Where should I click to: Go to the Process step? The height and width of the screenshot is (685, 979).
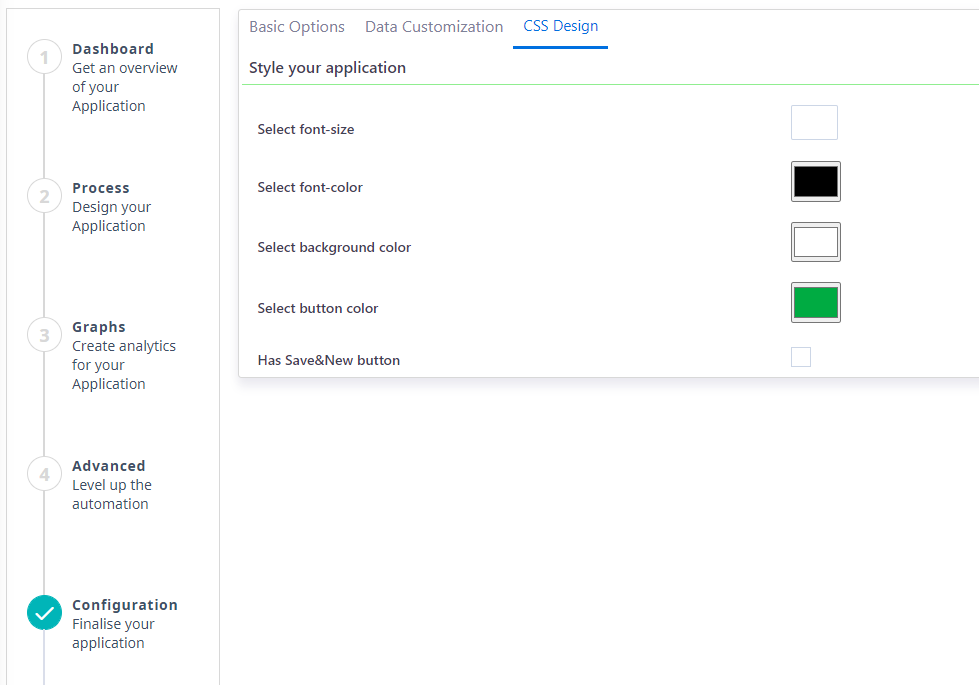click(100, 187)
